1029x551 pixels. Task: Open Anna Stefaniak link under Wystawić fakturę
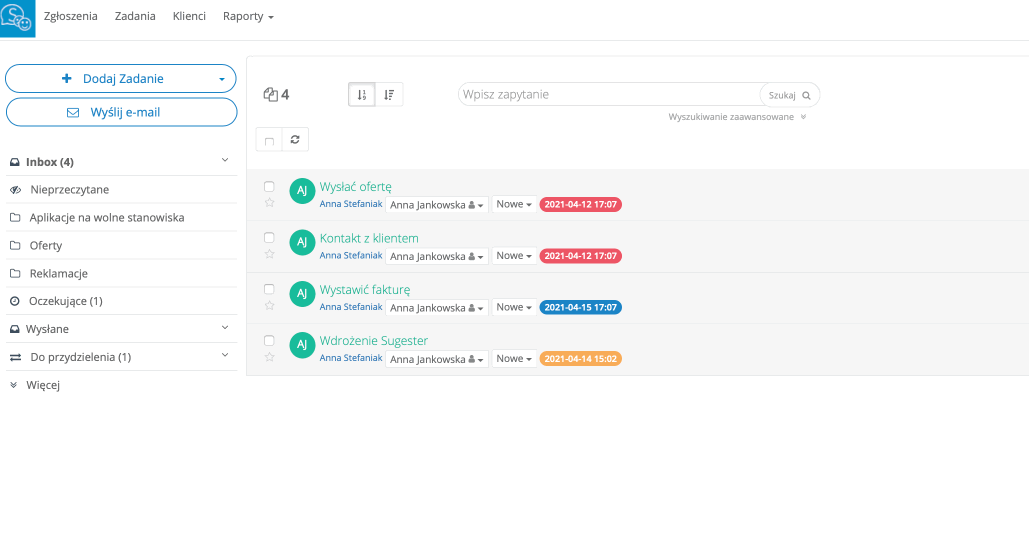351,306
